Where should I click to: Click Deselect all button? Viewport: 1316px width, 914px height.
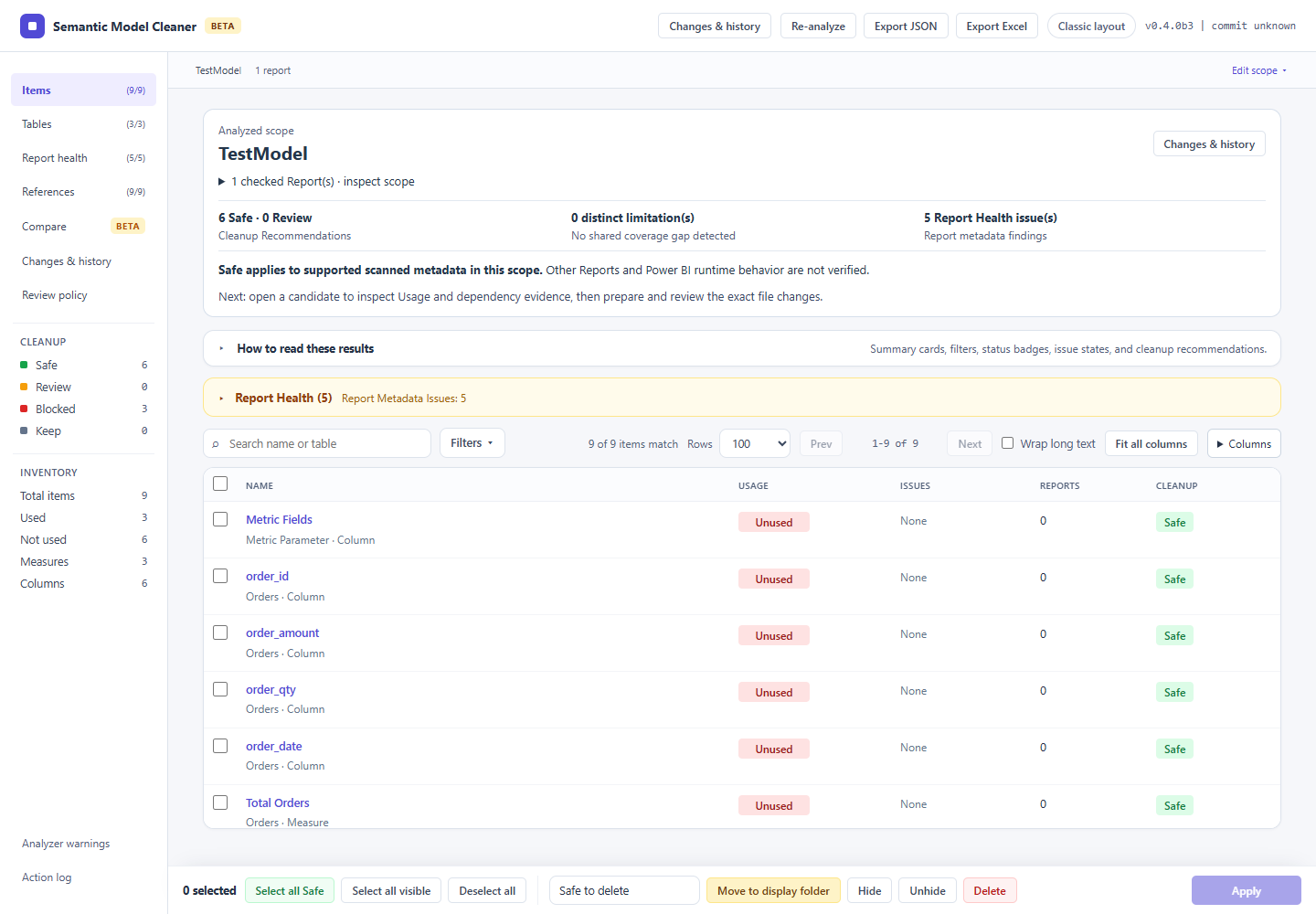pyautogui.click(x=487, y=890)
